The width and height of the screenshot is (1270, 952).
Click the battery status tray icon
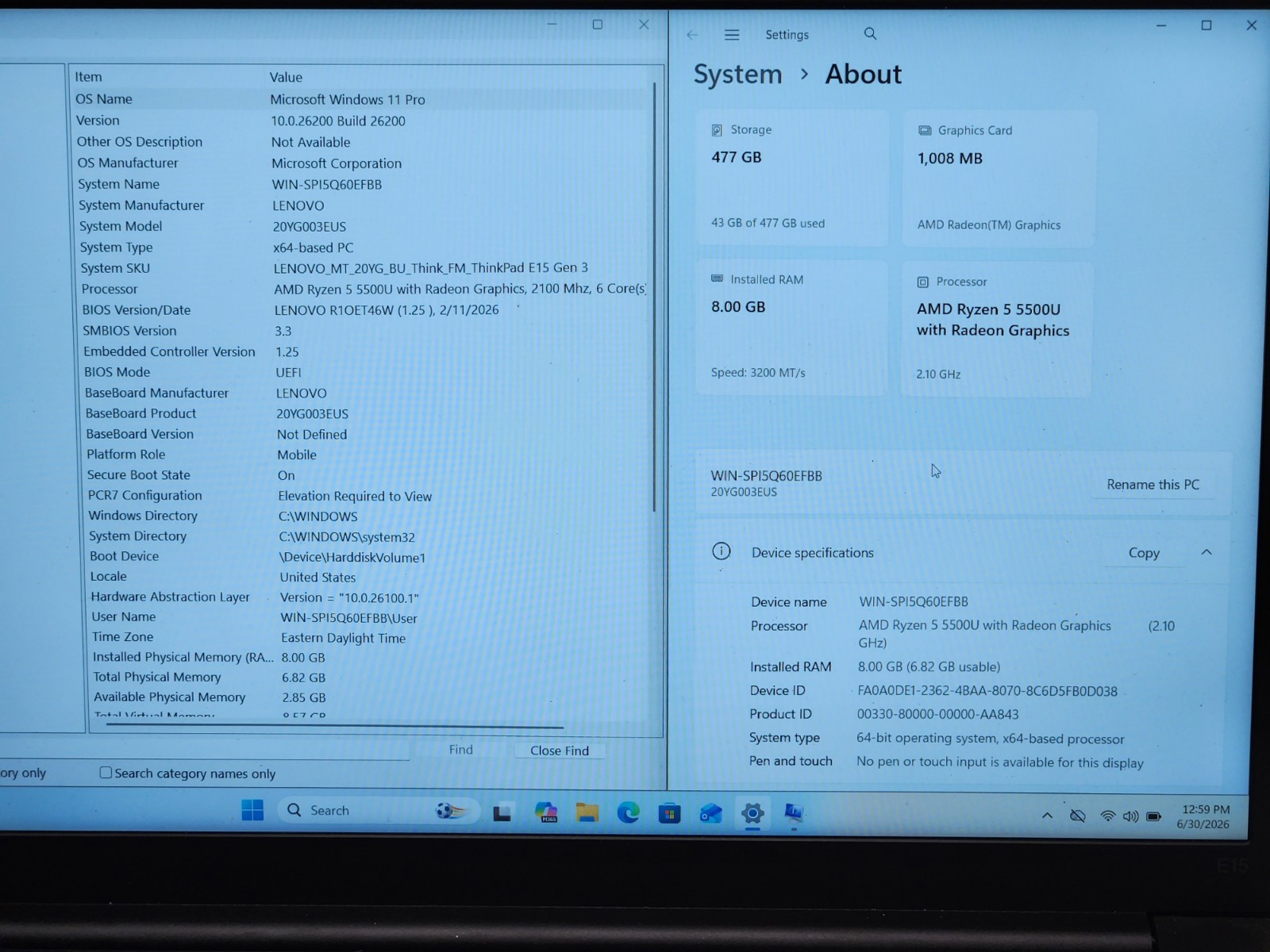click(1154, 816)
